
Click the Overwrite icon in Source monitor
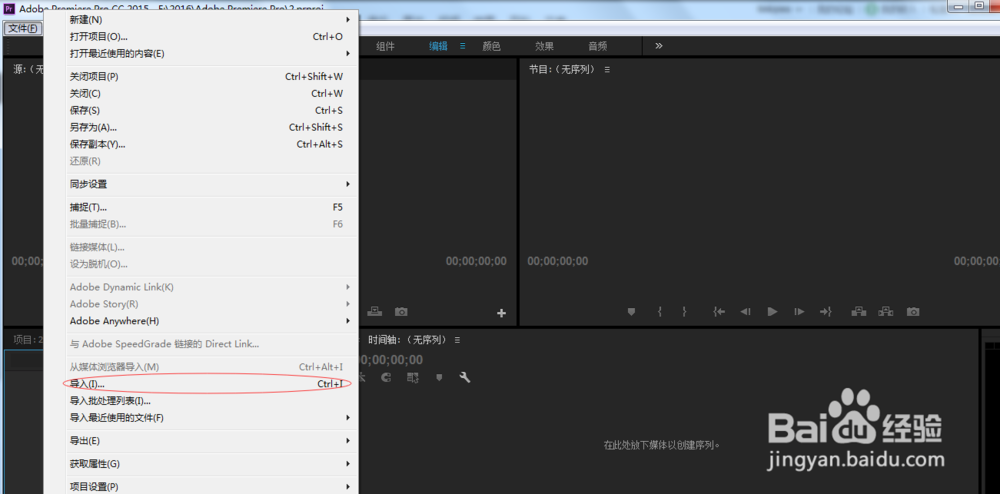click(375, 312)
